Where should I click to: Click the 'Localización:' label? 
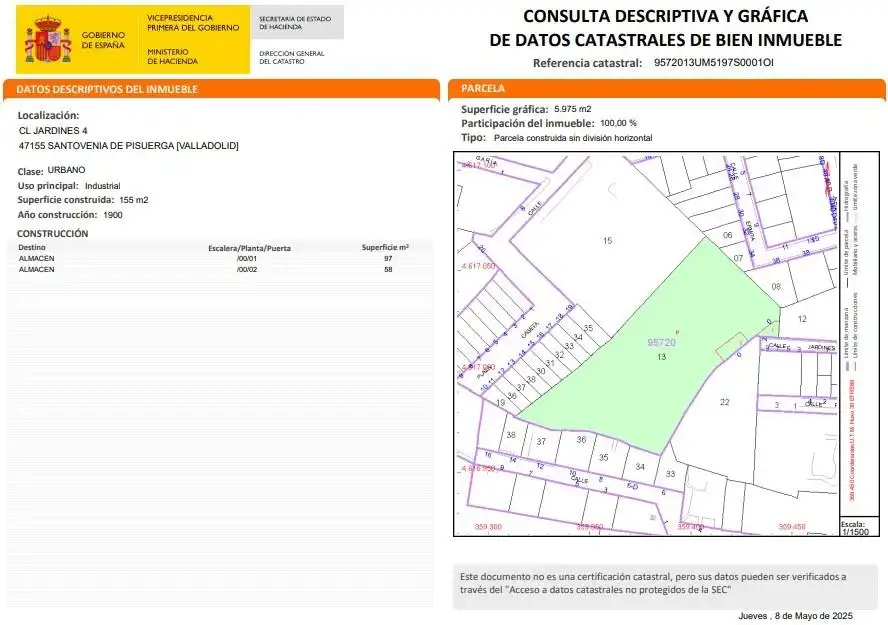click(x=48, y=115)
